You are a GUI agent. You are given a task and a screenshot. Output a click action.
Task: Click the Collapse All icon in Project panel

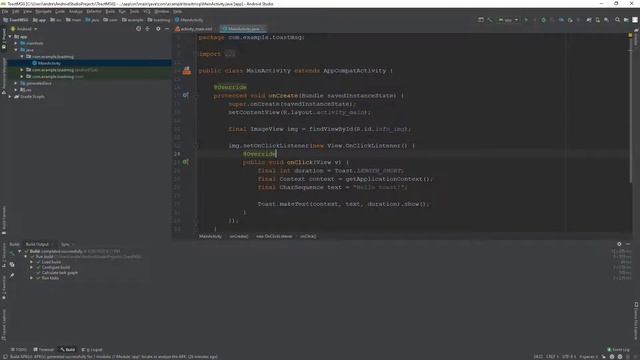(x=148, y=29)
